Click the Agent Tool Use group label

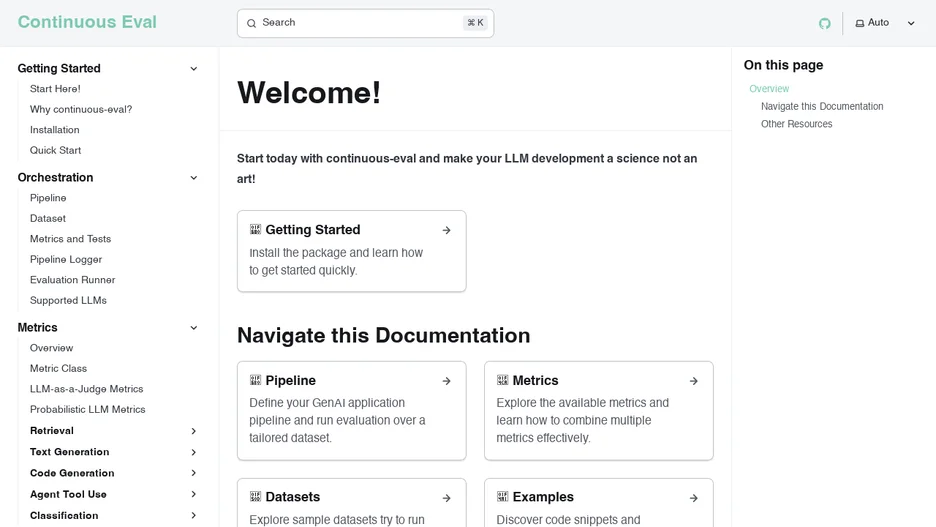(68, 494)
